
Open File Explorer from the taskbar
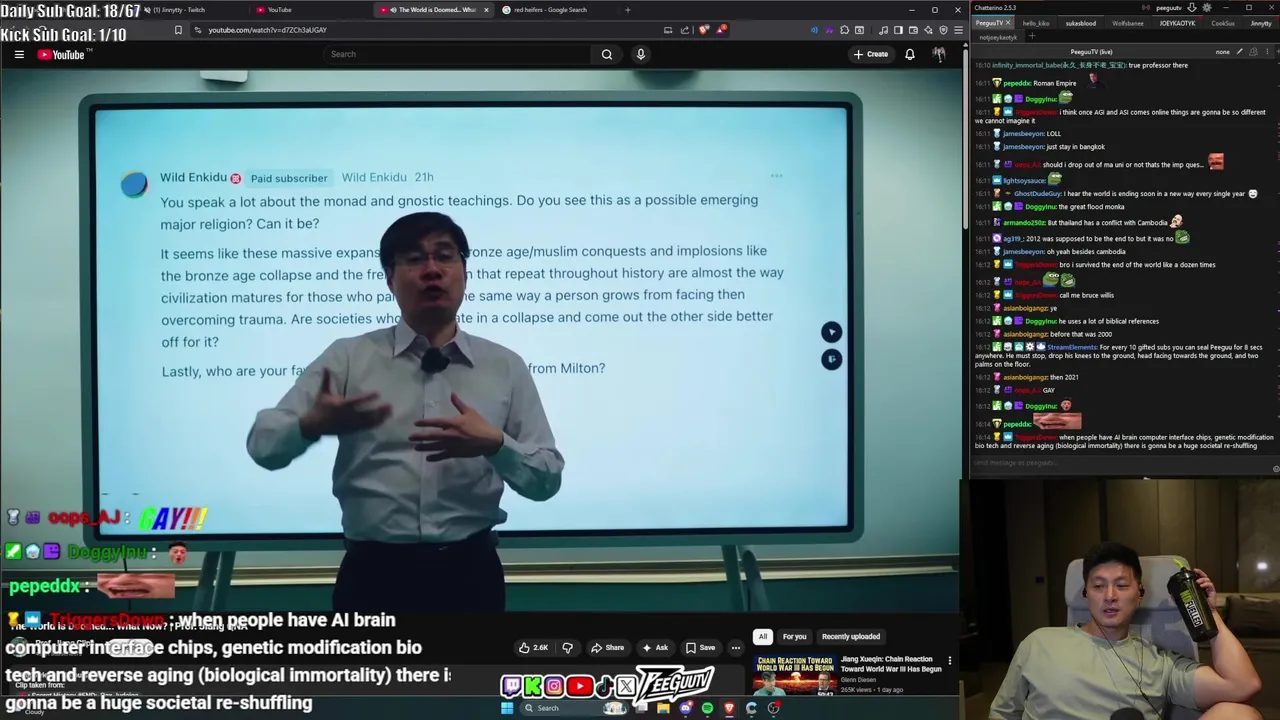pos(663,708)
